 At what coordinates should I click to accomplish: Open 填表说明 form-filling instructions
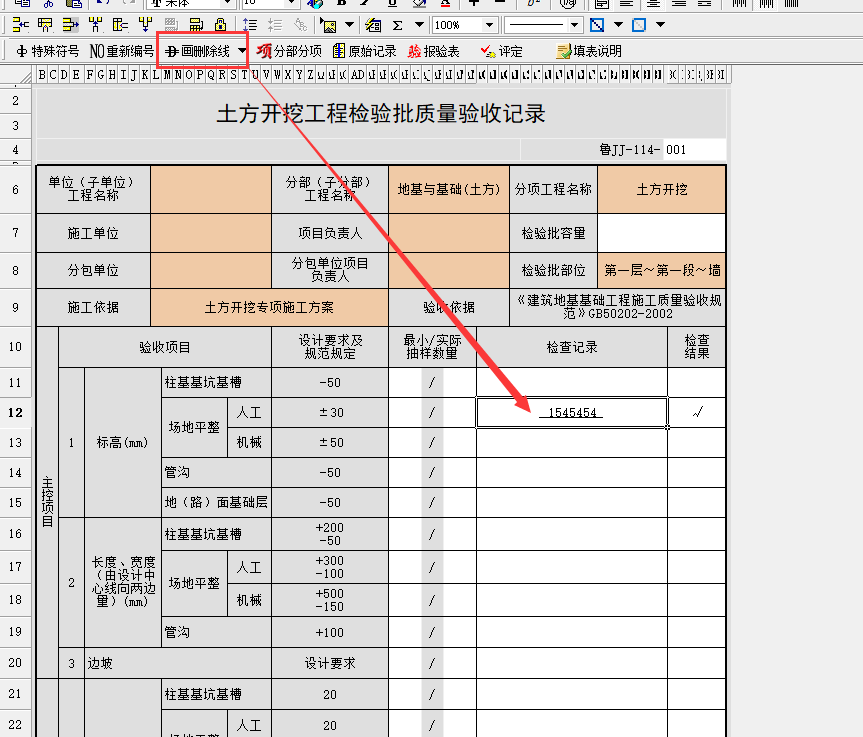pos(589,51)
